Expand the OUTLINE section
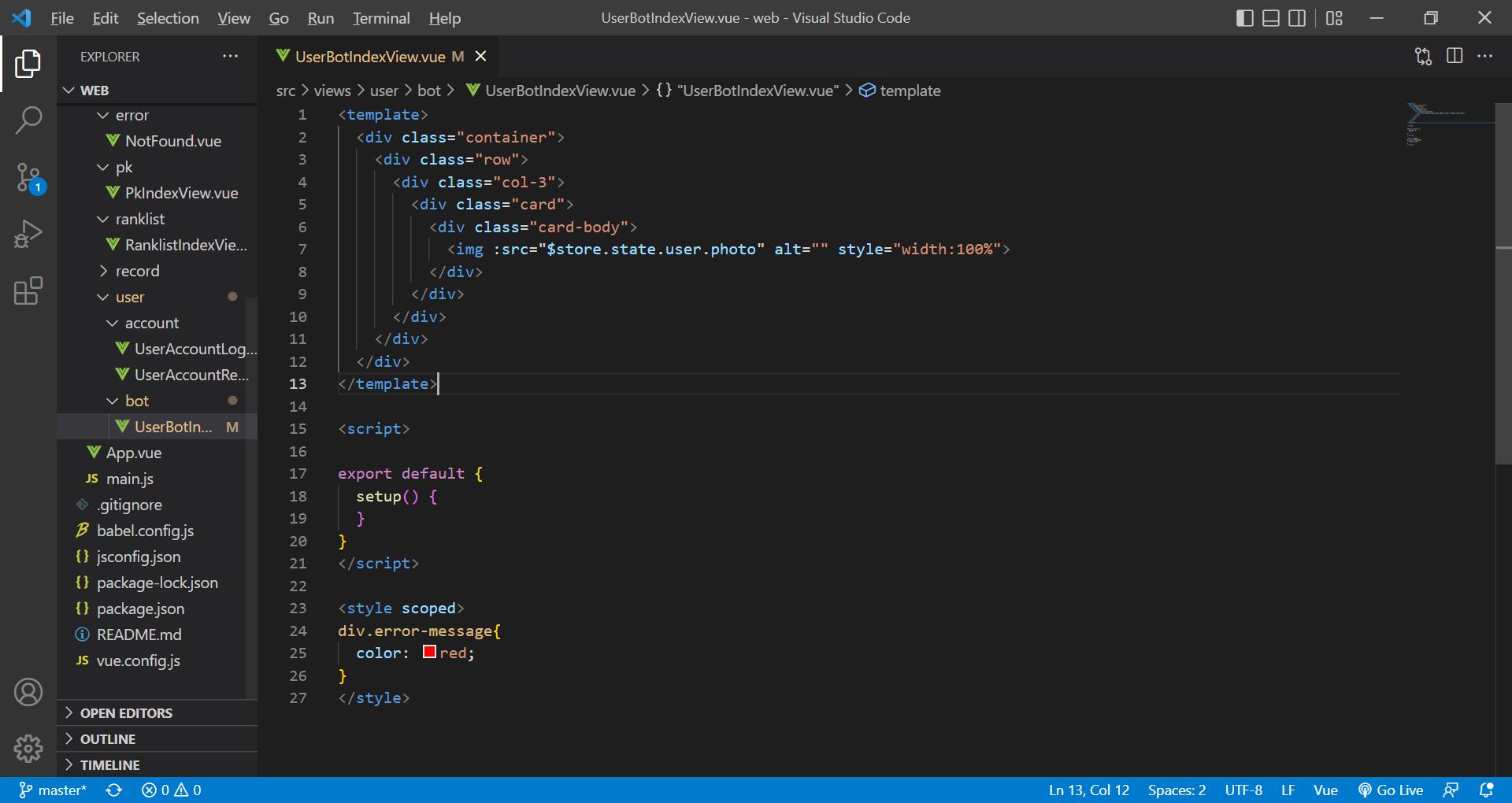 [x=108, y=739]
